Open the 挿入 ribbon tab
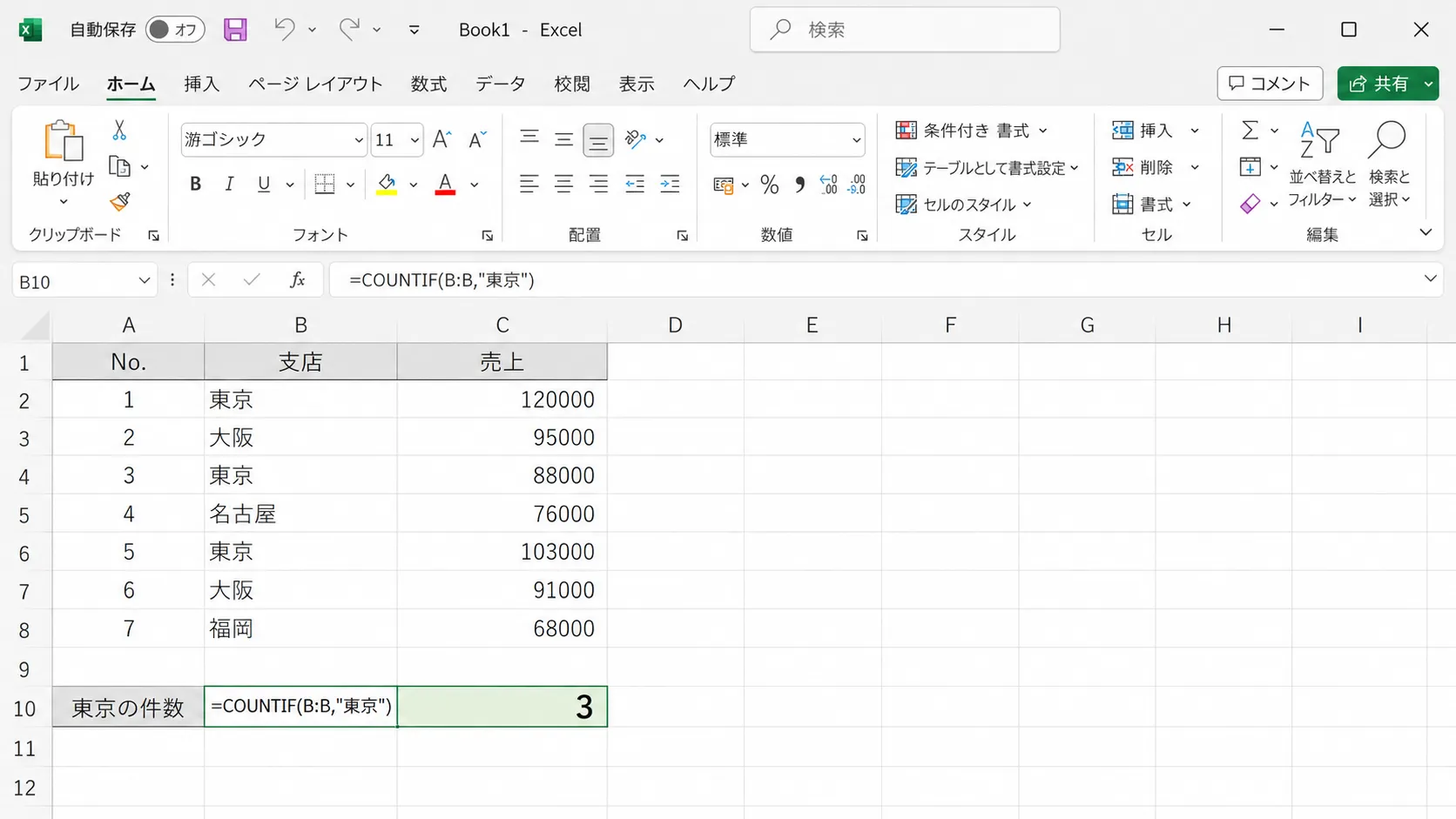Viewport: 1456px width, 819px height. [201, 84]
